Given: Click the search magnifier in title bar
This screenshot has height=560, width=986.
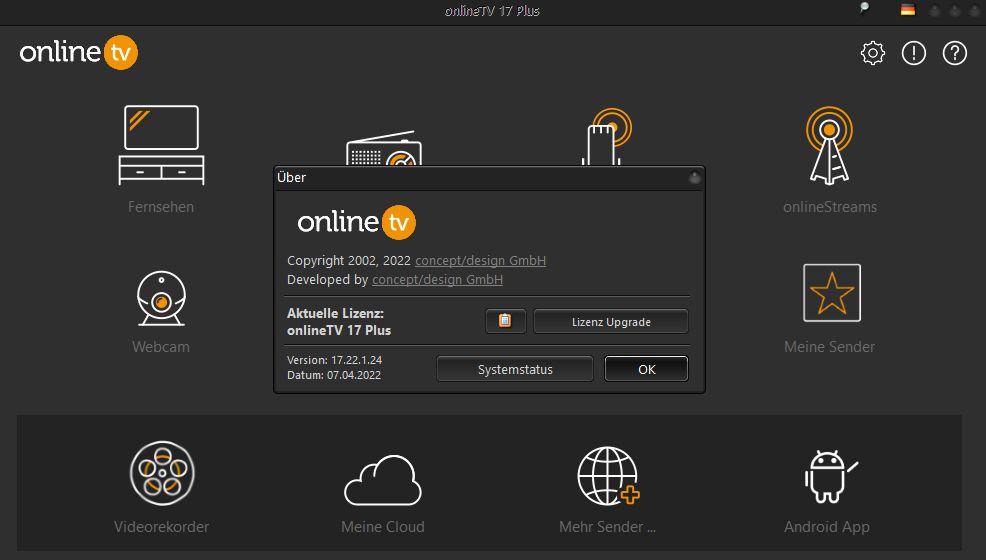Looking at the screenshot, I should [x=865, y=8].
